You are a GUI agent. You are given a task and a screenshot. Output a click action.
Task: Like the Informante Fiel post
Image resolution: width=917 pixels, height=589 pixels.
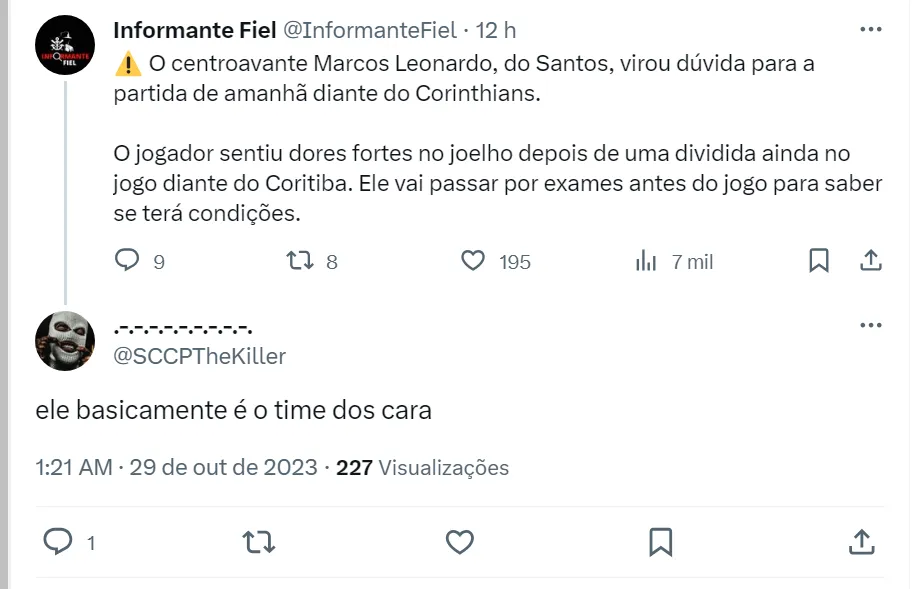[473, 261]
